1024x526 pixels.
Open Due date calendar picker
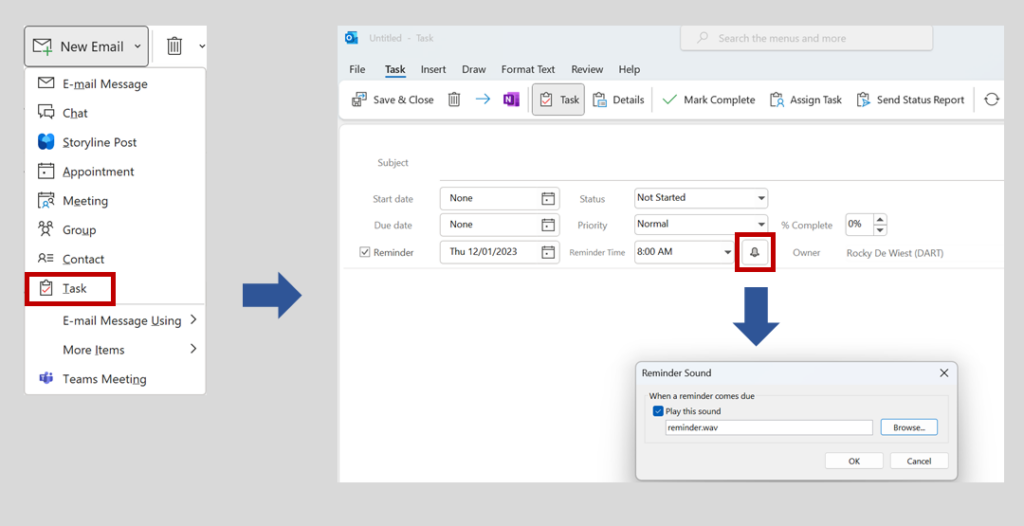pyautogui.click(x=548, y=225)
